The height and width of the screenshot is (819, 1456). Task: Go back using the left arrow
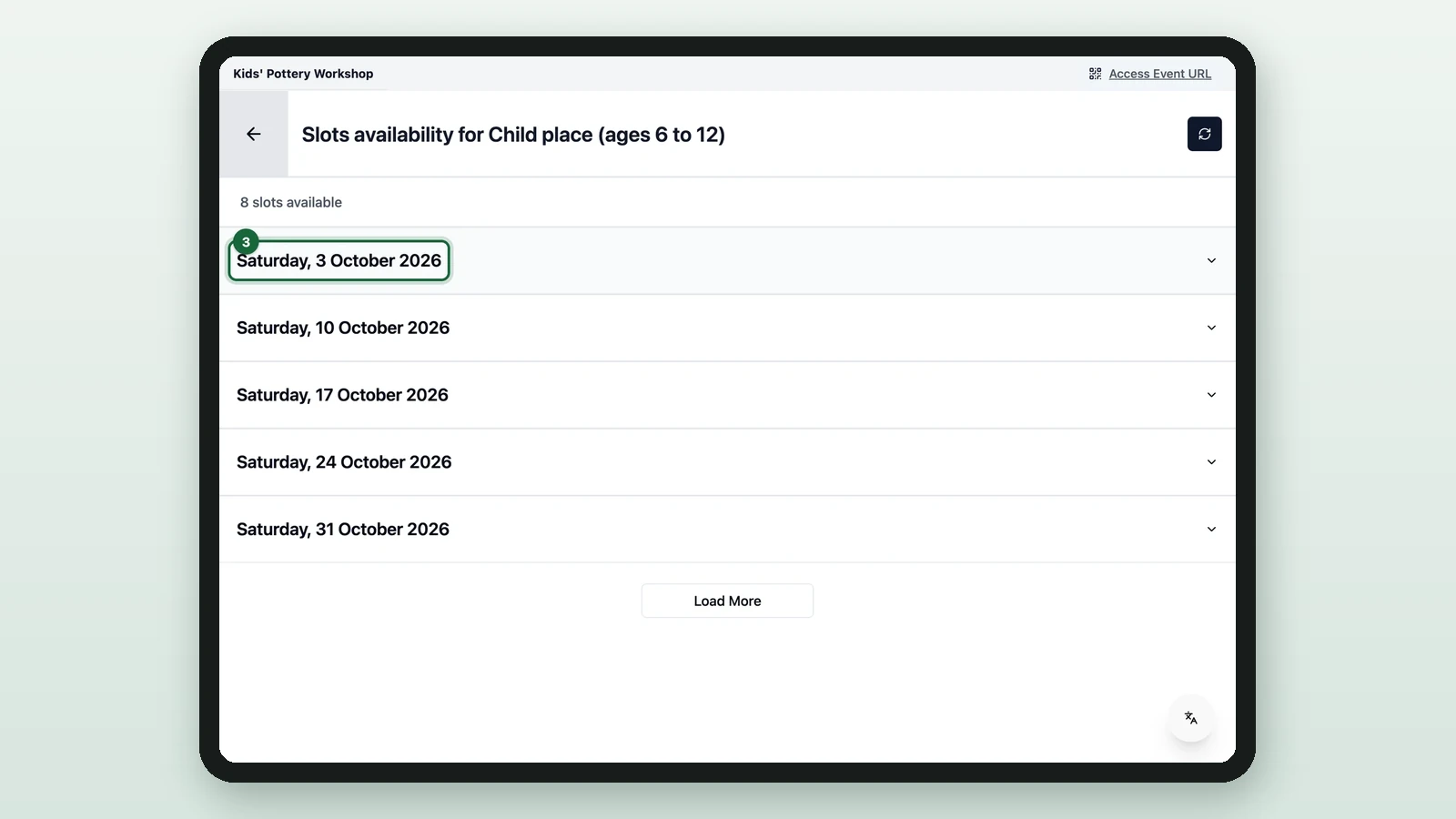tap(254, 134)
